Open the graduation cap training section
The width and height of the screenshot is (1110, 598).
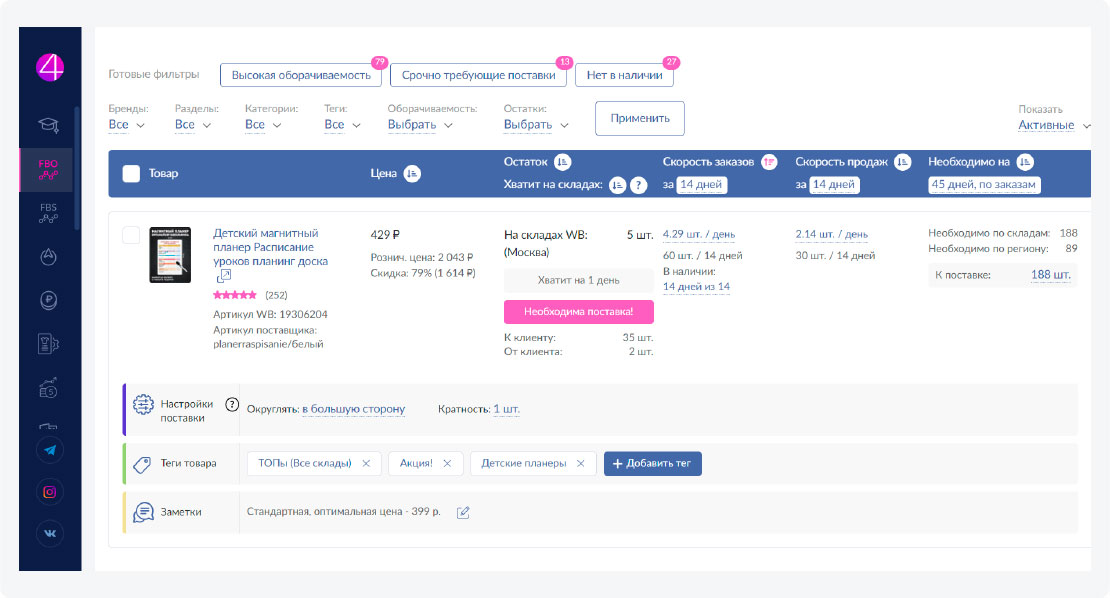48,124
